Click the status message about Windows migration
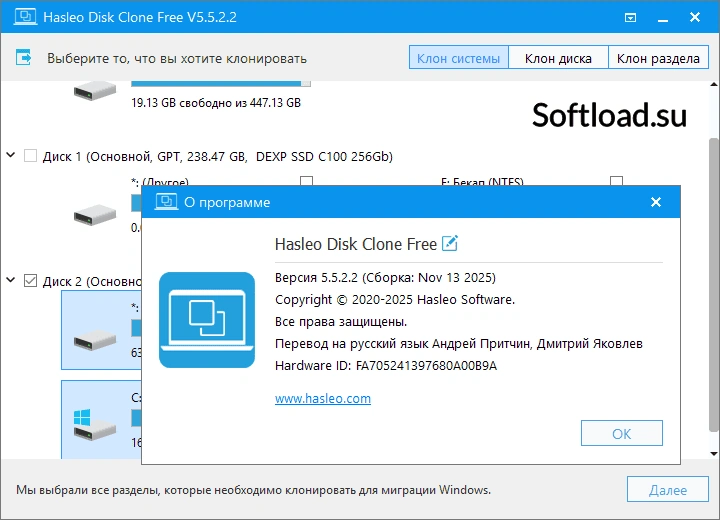Image resolution: width=720 pixels, height=520 pixels. (253, 490)
